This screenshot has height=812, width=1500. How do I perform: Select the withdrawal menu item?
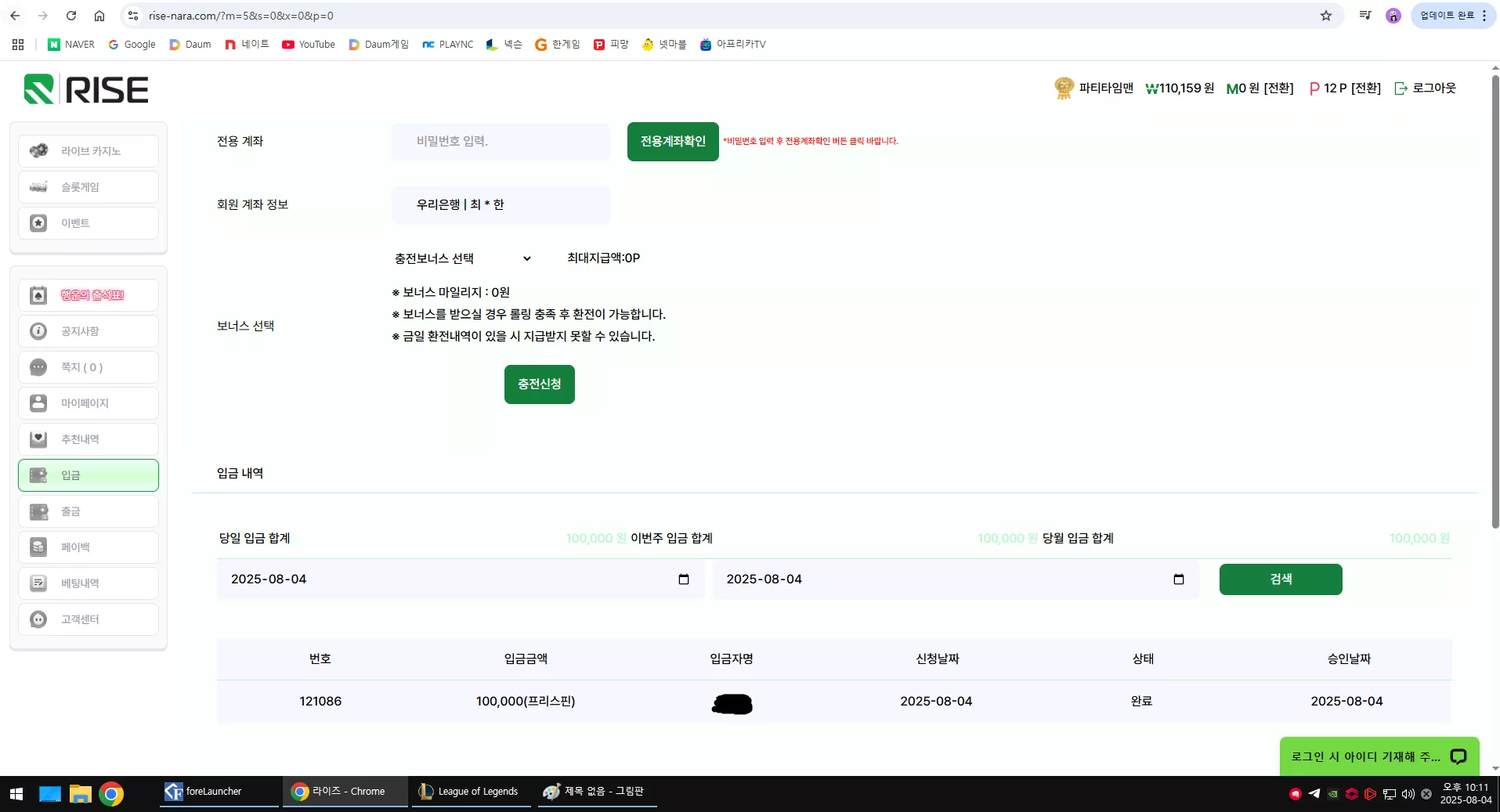(x=89, y=511)
